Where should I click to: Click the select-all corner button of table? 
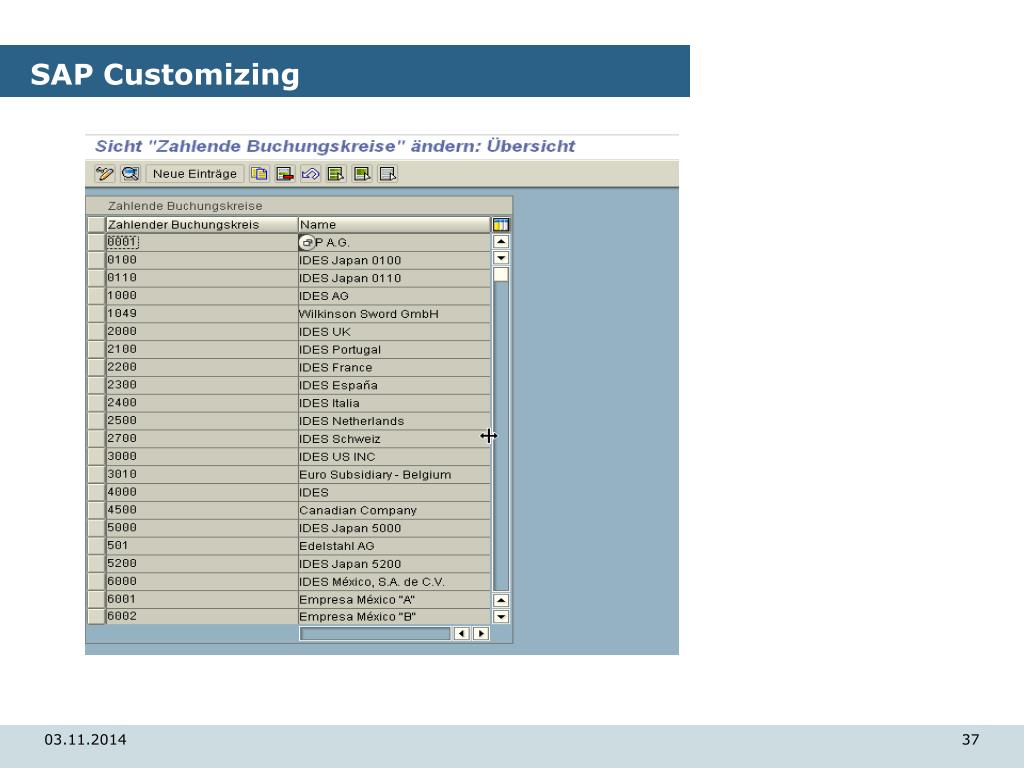[x=96, y=225]
